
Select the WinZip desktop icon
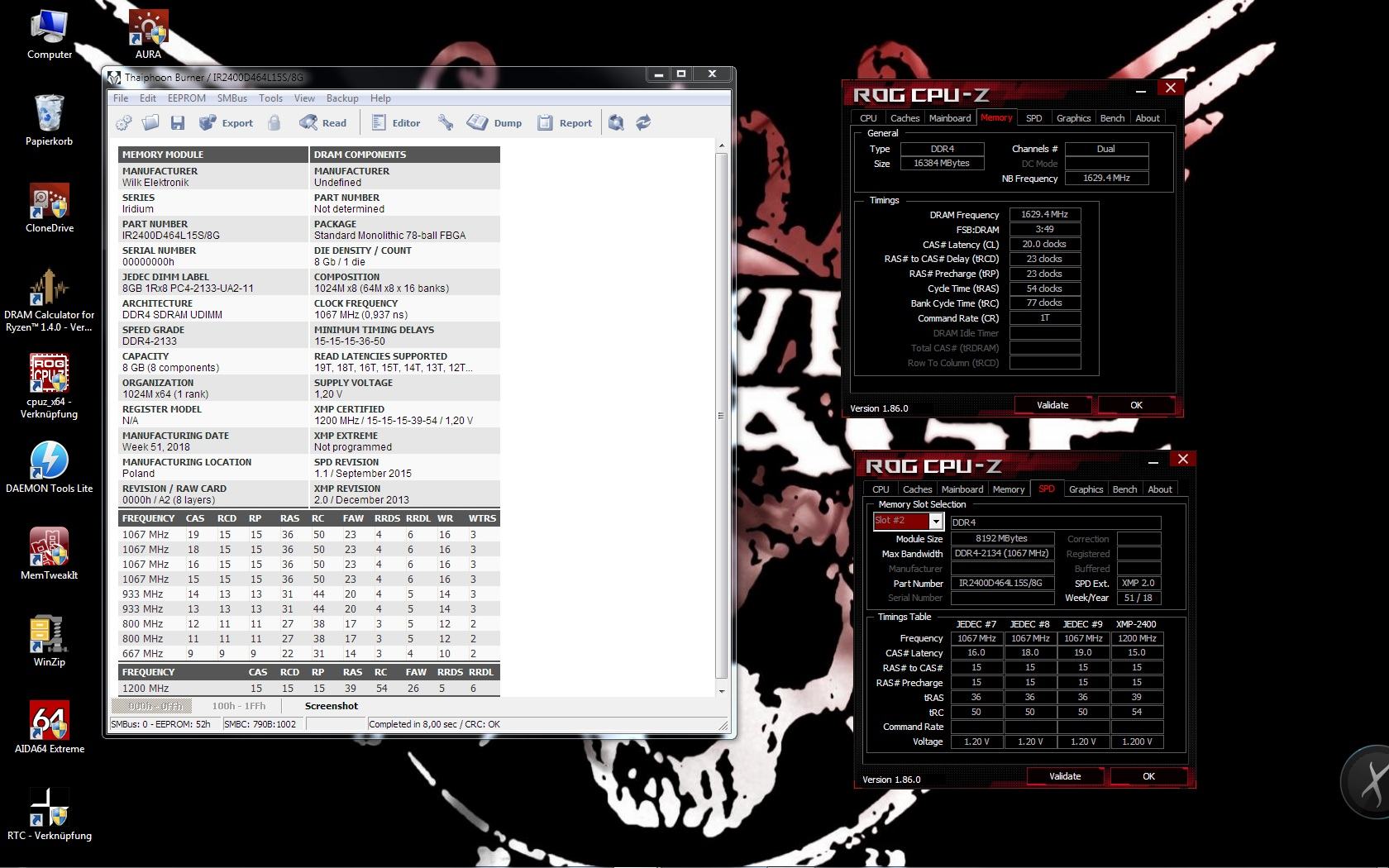50,641
